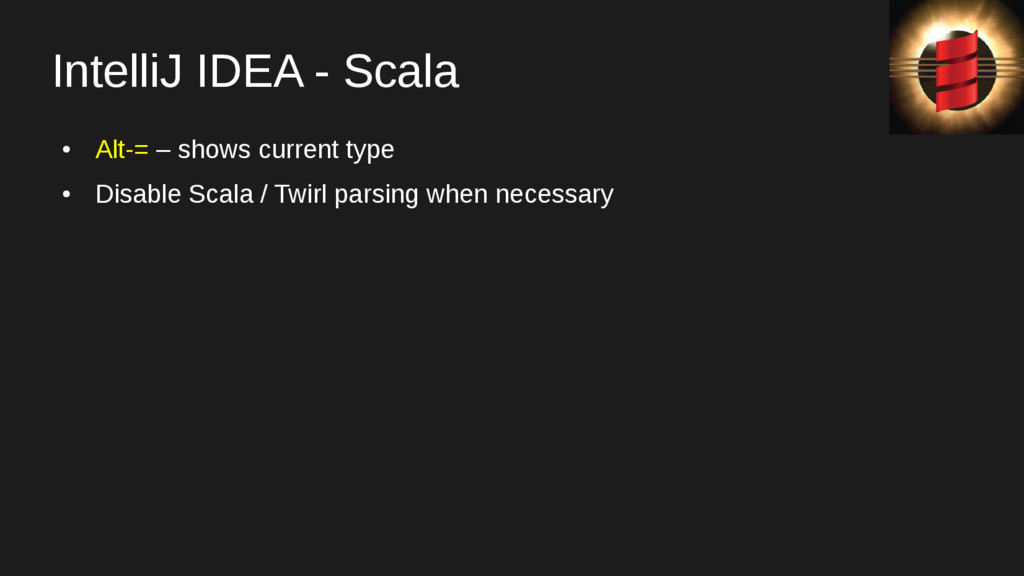Viewport: 1024px width, 576px height.
Task: Click the word type in first bullet
Action: click(370, 150)
